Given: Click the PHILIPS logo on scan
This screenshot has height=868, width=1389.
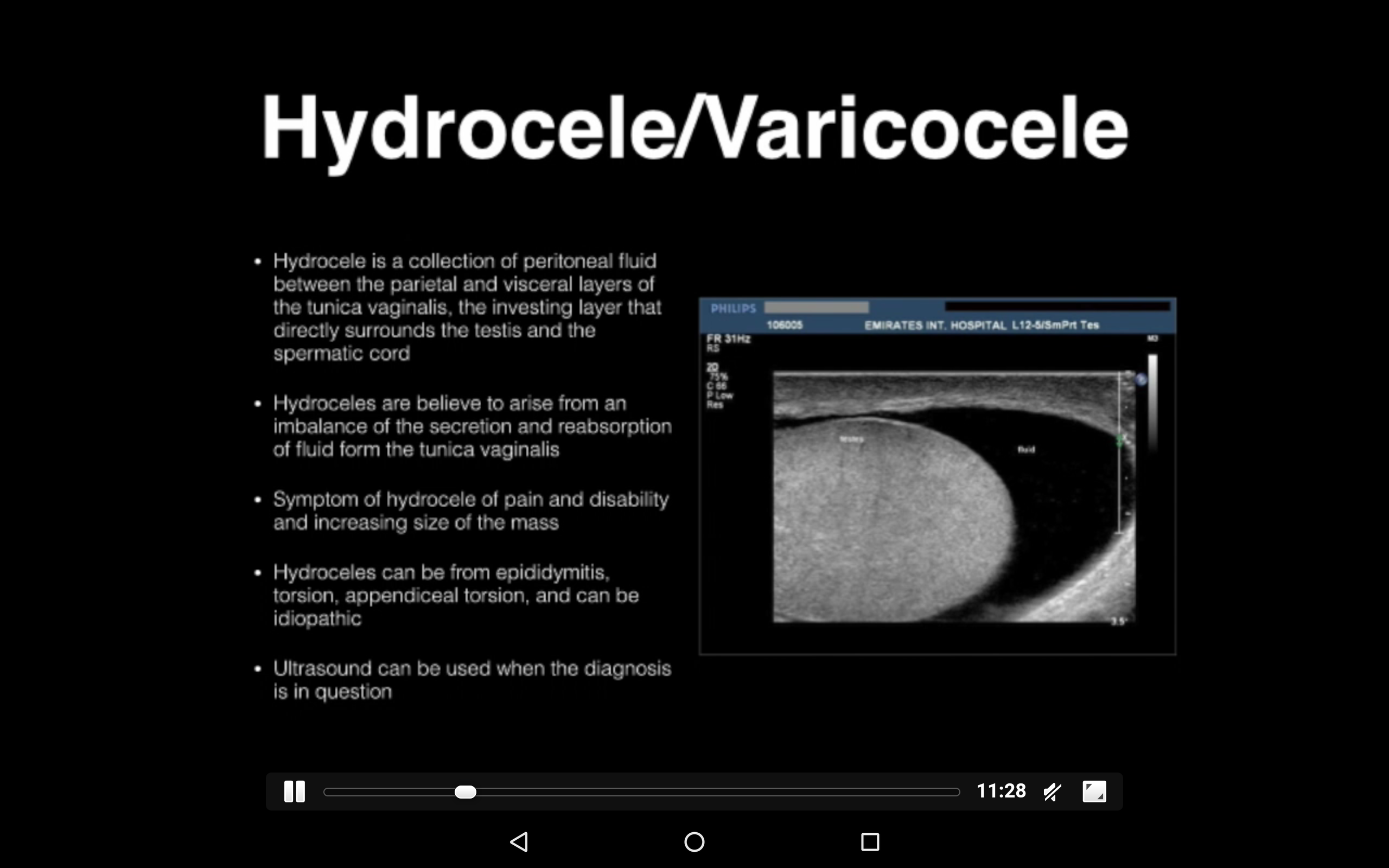Looking at the screenshot, I should (733, 309).
